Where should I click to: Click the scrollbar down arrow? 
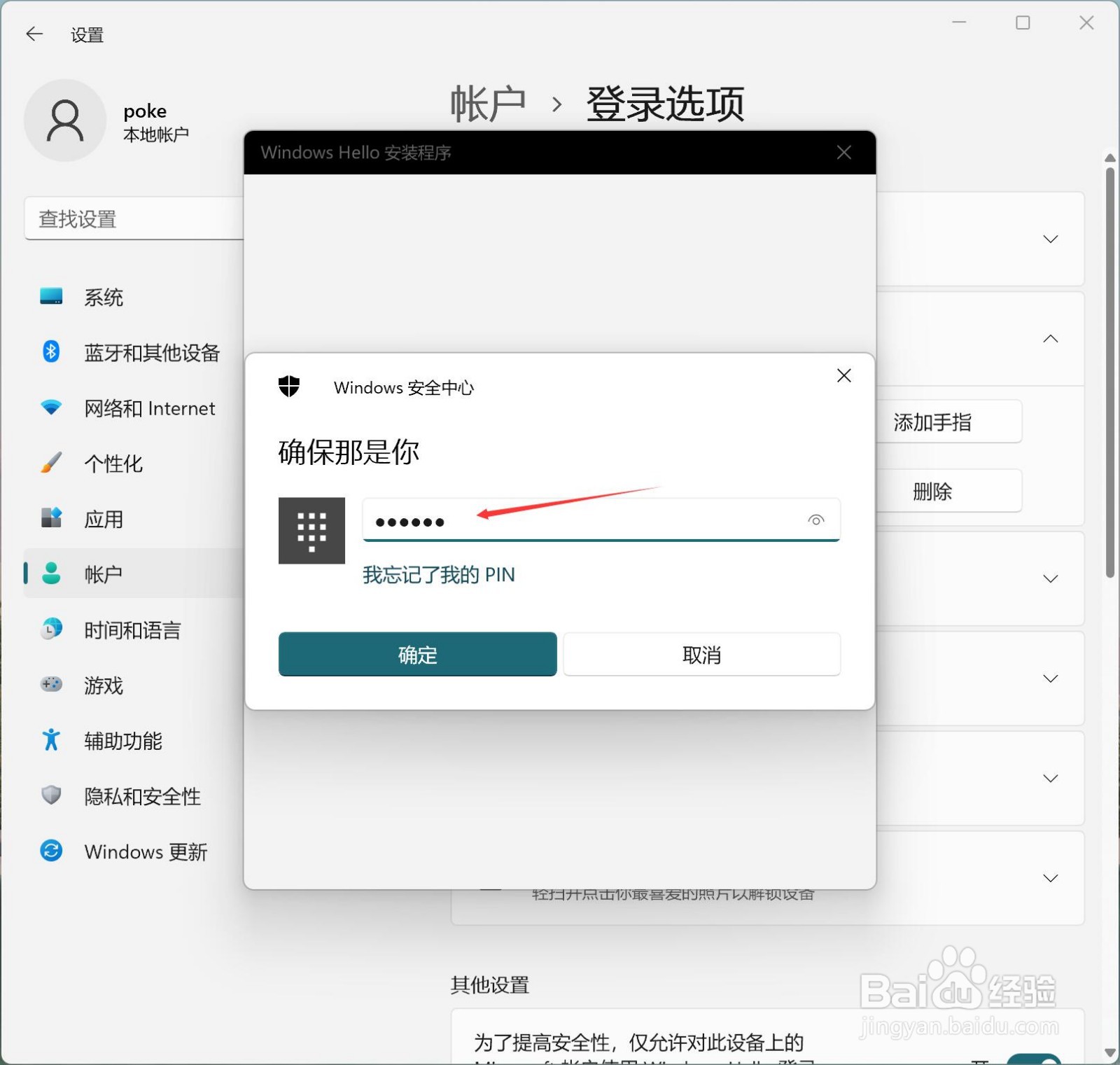1110,1052
